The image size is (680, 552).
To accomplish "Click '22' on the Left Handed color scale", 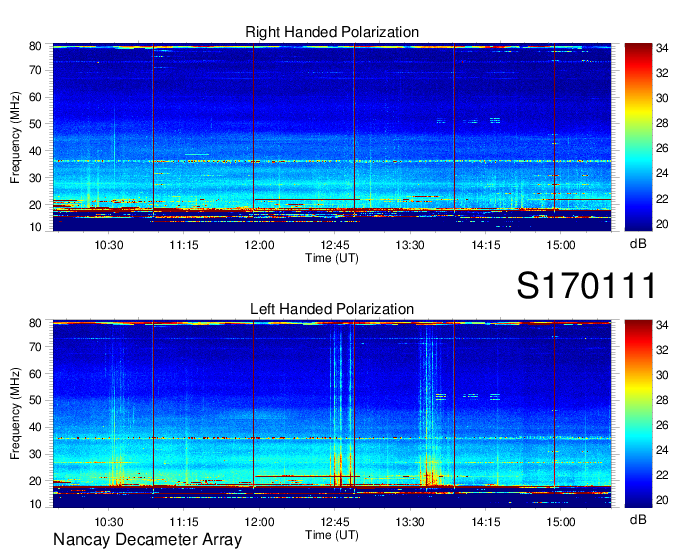I will (x=662, y=475).
